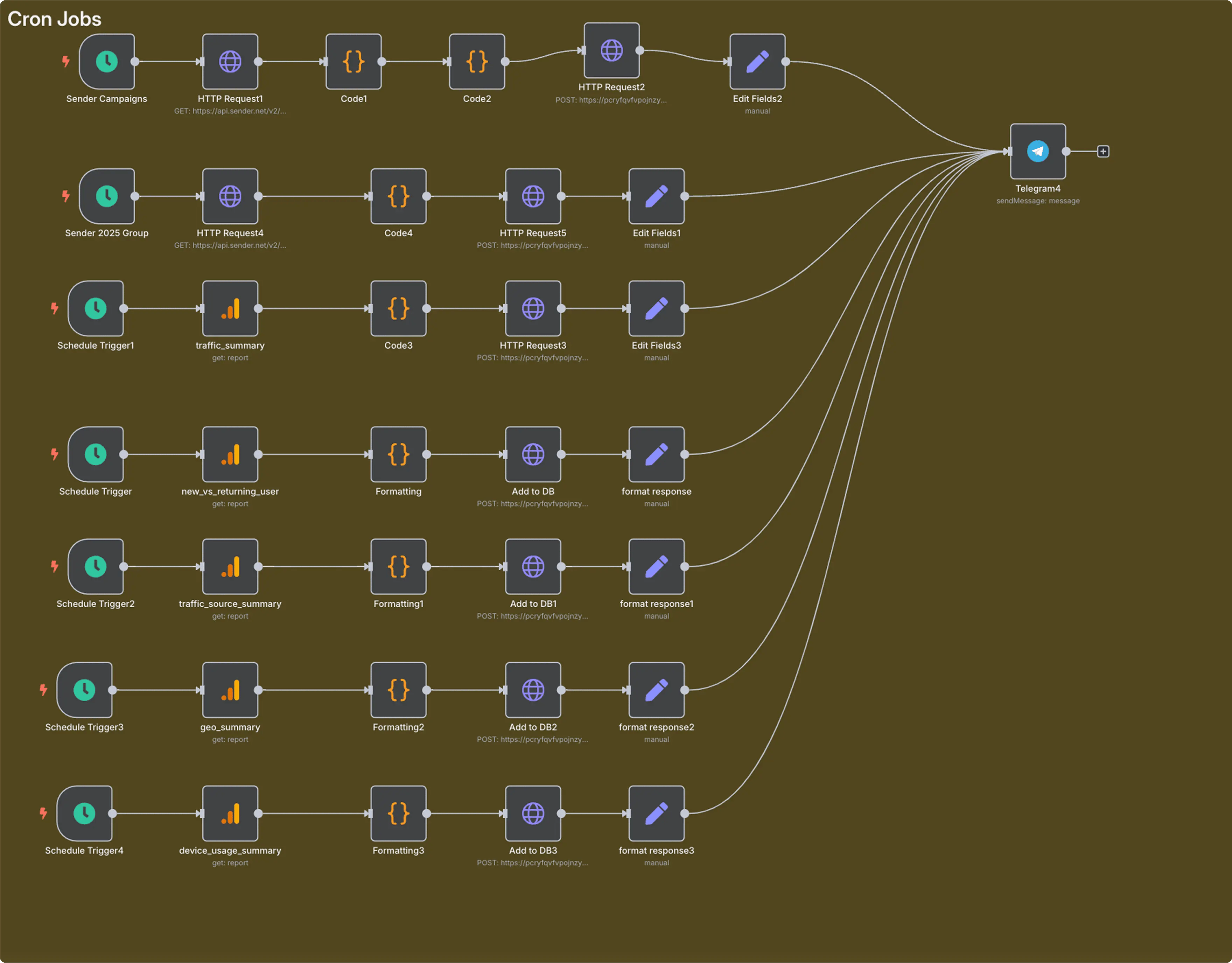Click HTTP Request2 POST url subtitle
Screen dimensions: 1232x963
tap(611, 100)
